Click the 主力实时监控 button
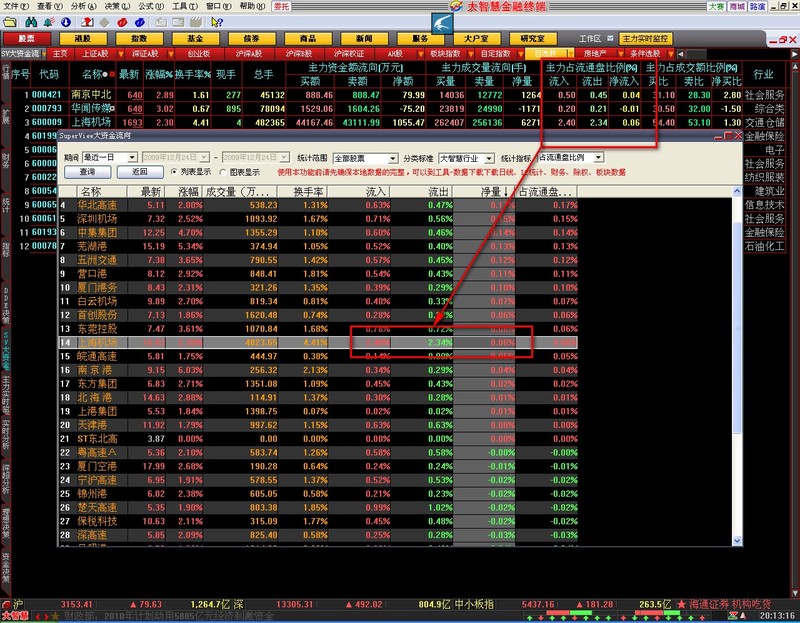 coord(645,39)
